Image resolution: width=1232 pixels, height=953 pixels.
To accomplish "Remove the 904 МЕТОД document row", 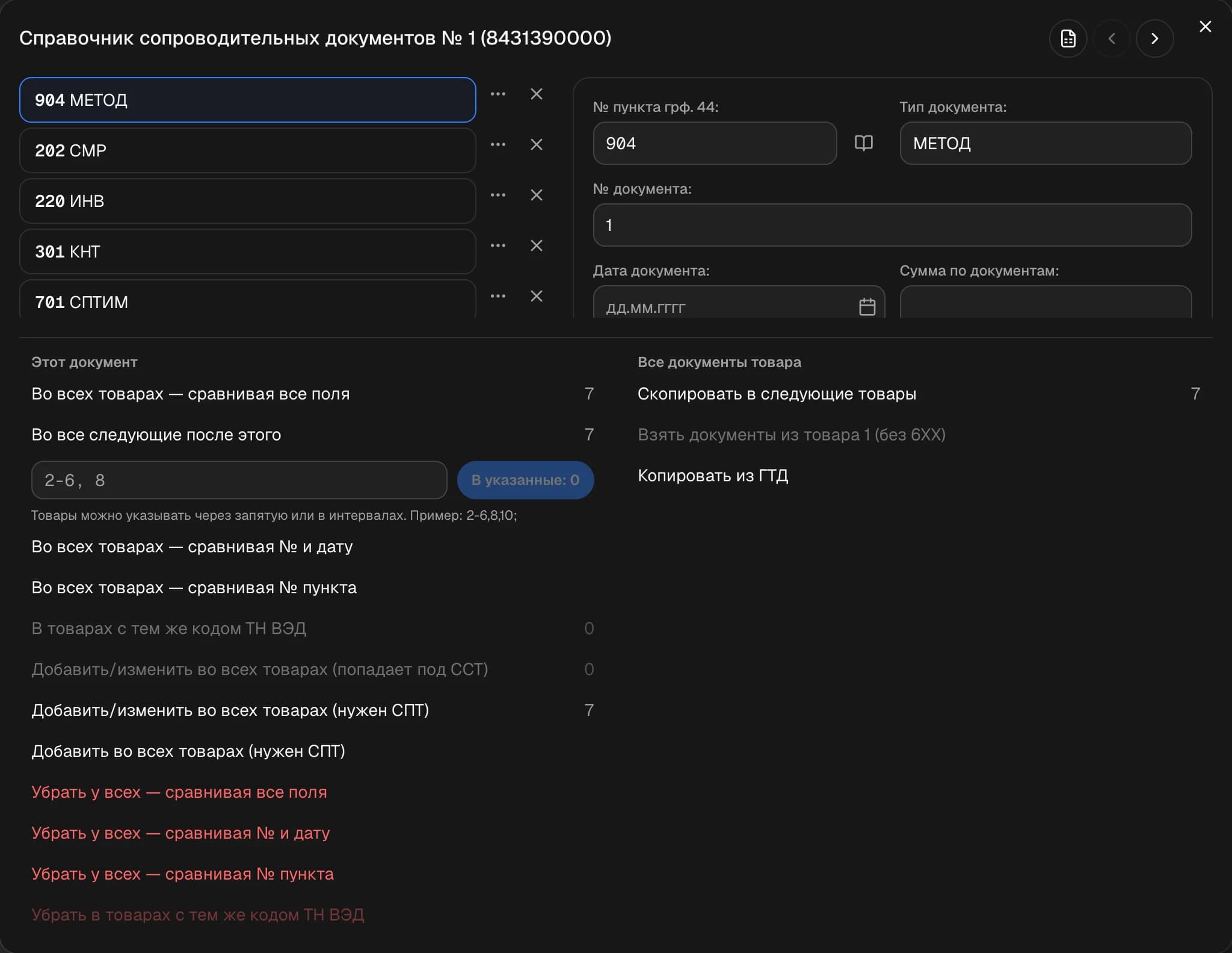I will pyautogui.click(x=537, y=94).
